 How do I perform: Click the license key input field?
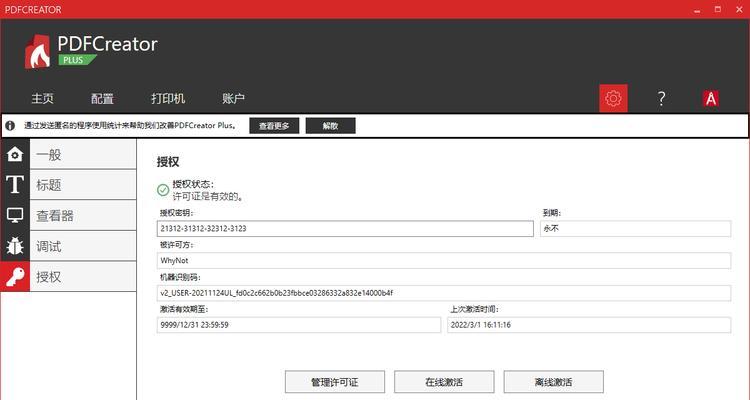pyautogui.click(x=345, y=228)
